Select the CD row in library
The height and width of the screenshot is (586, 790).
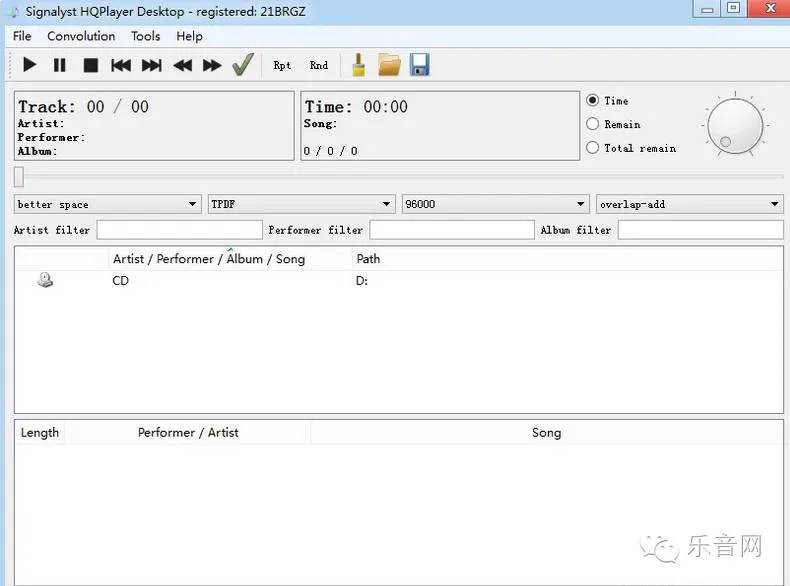[398, 281]
